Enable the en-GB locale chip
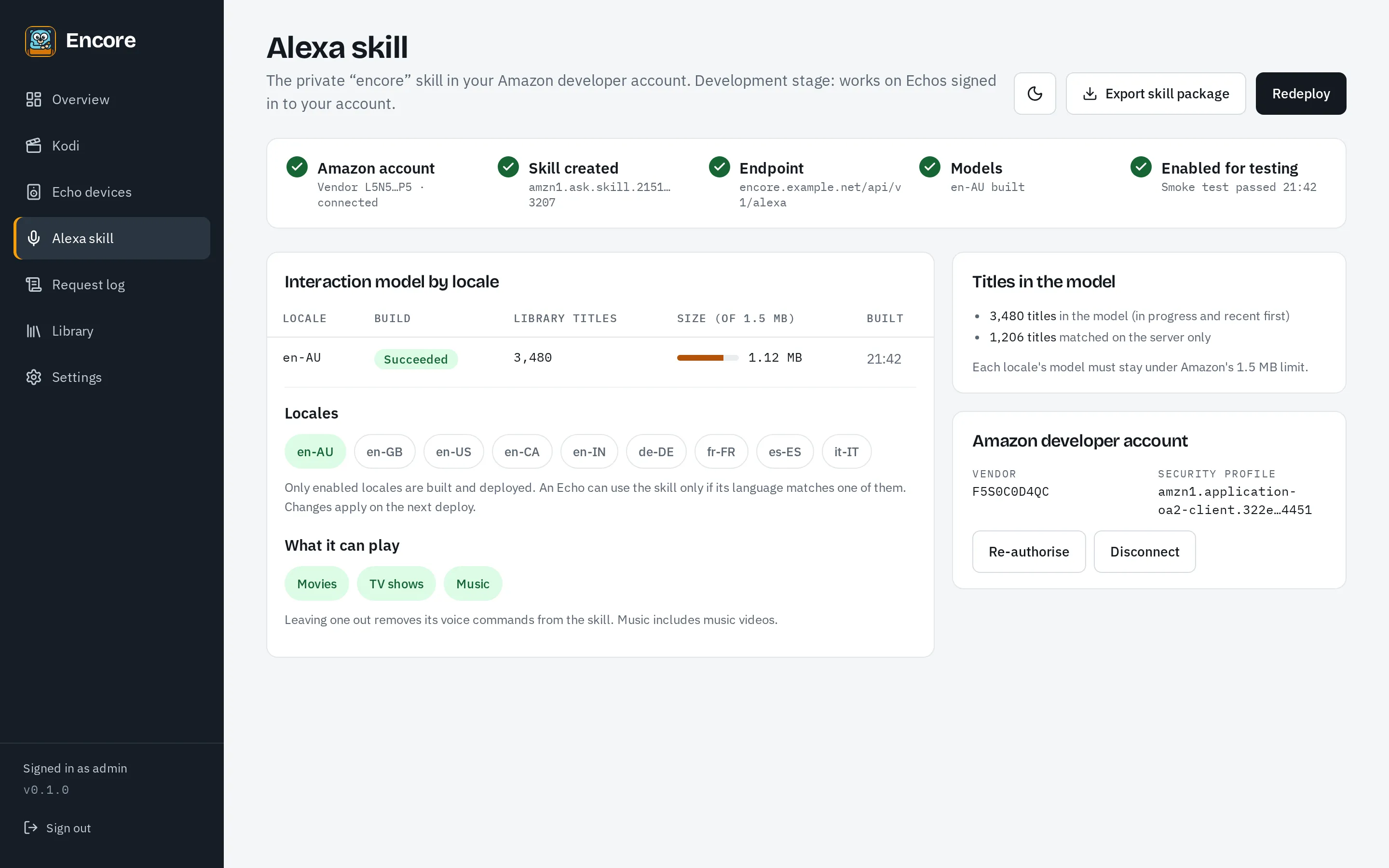1389x868 pixels. point(384,452)
